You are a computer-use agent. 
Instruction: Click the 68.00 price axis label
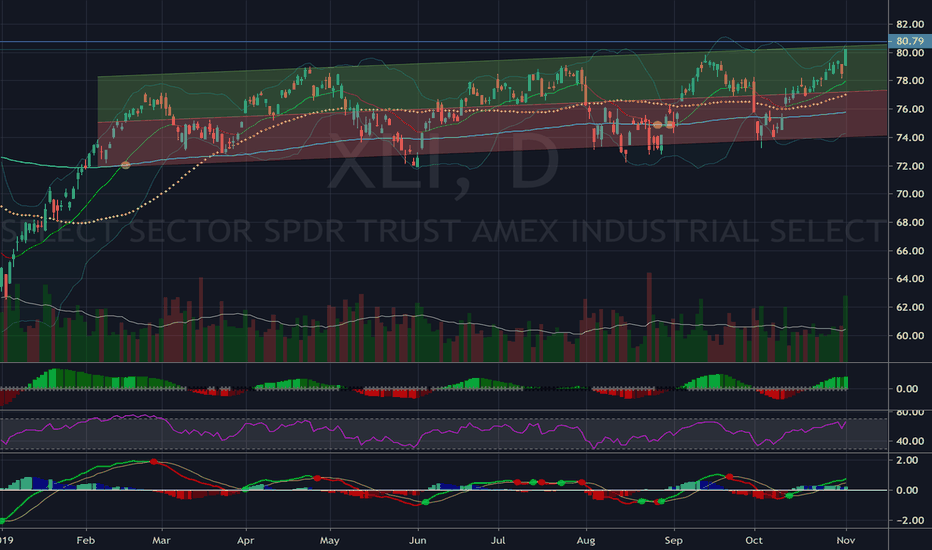click(x=910, y=222)
